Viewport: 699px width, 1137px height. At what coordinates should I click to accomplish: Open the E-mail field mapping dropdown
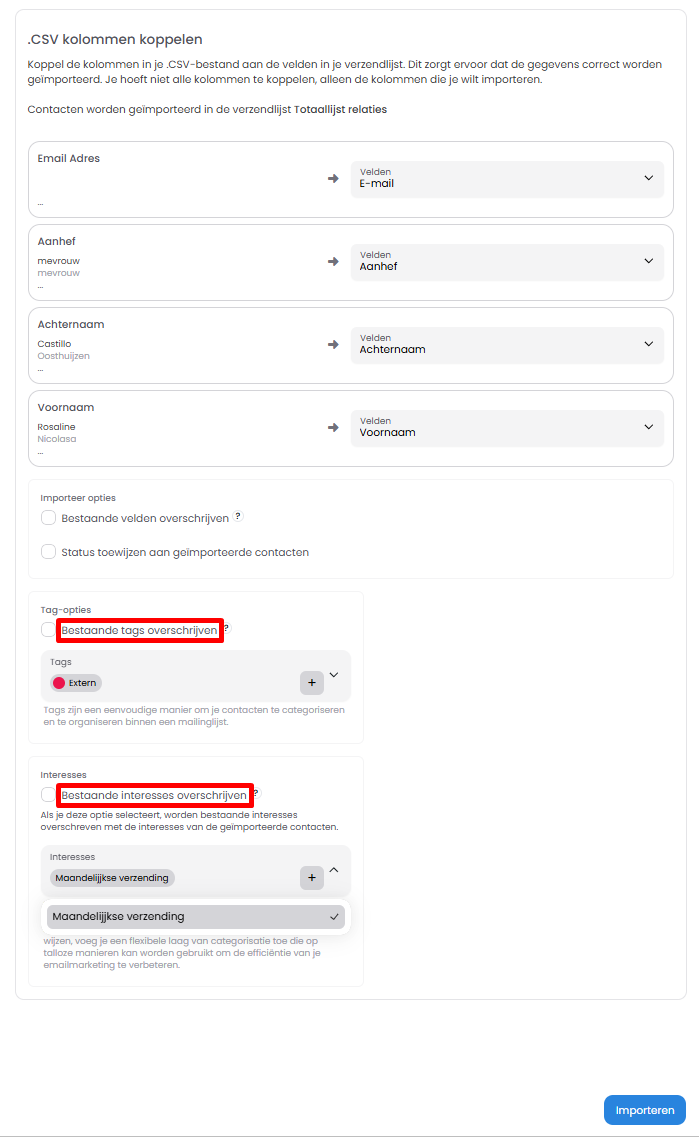(507, 179)
